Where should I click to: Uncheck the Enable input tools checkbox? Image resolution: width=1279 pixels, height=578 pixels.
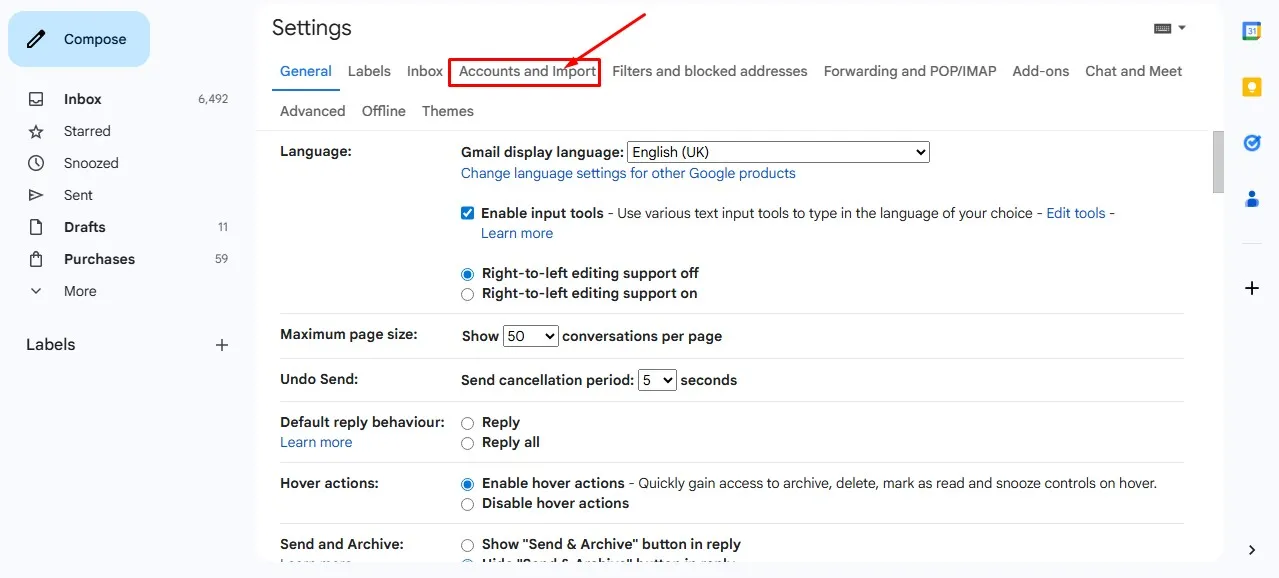467,212
